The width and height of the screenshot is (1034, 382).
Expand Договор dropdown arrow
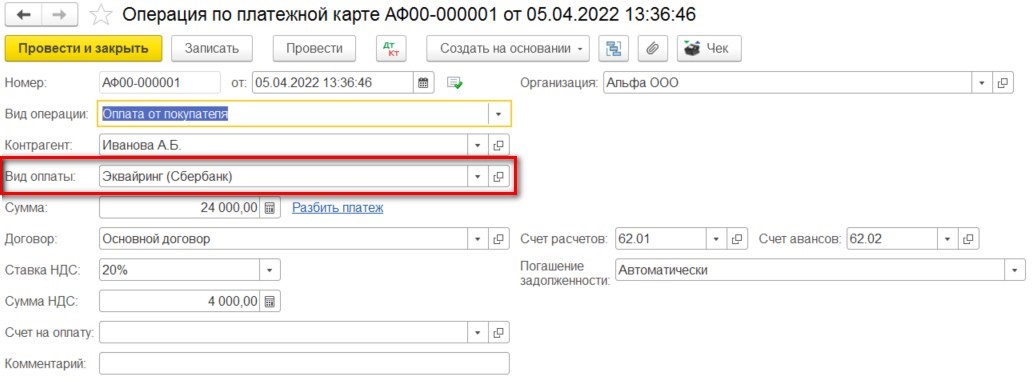tap(478, 239)
